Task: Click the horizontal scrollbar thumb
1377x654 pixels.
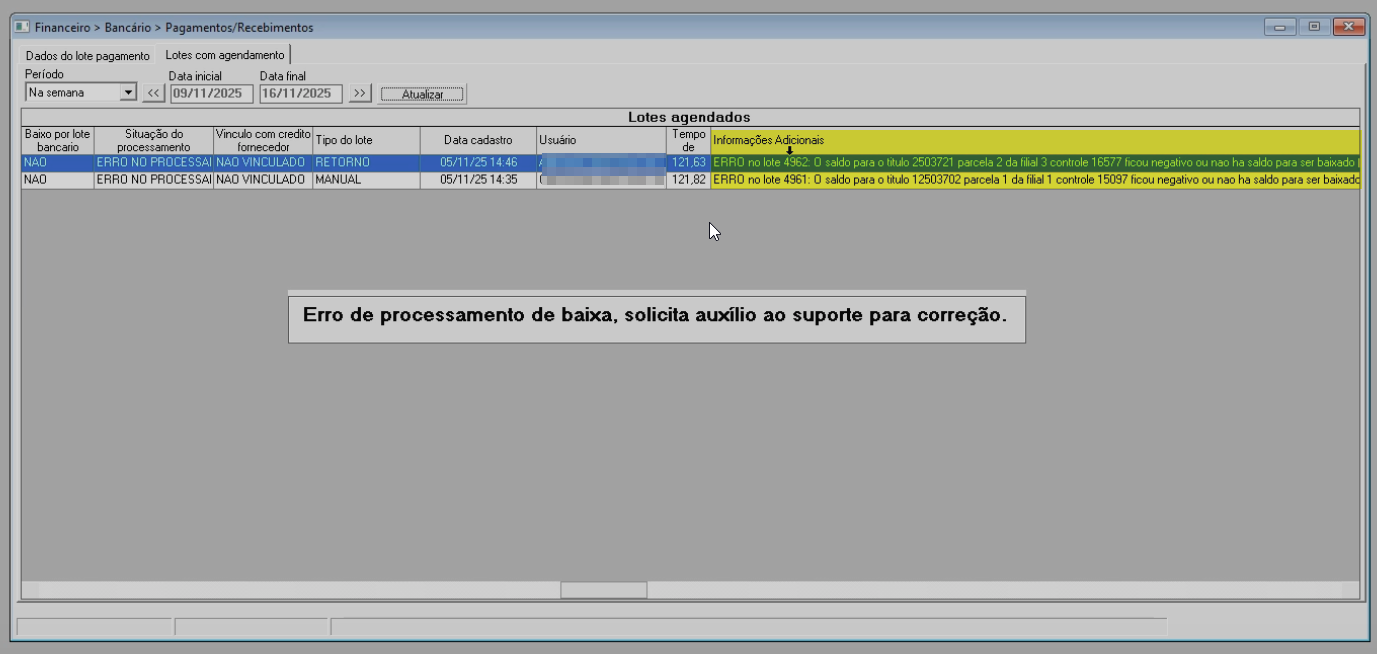Action: point(603,590)
